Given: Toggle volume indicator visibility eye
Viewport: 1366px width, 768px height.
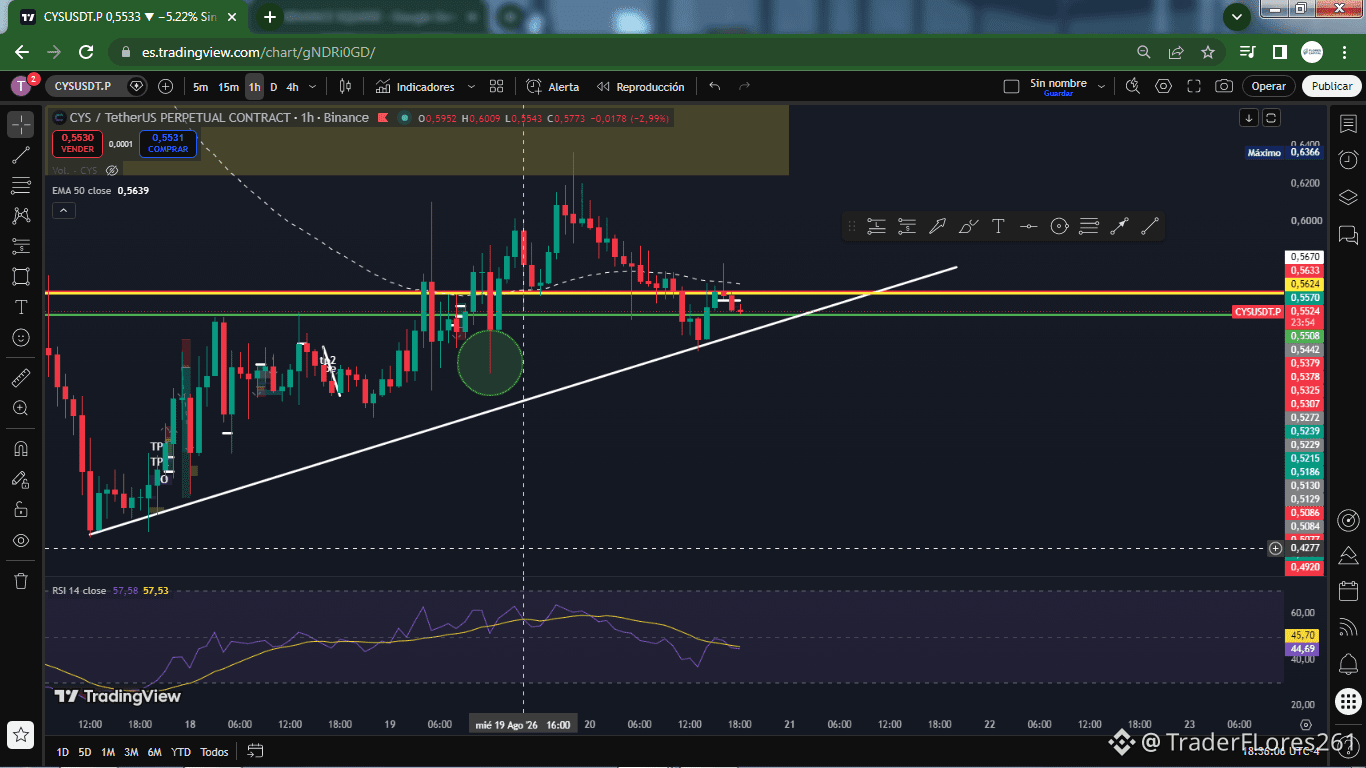Looking at the screenshot, I should pyautogui.click(x=112, y=171).
